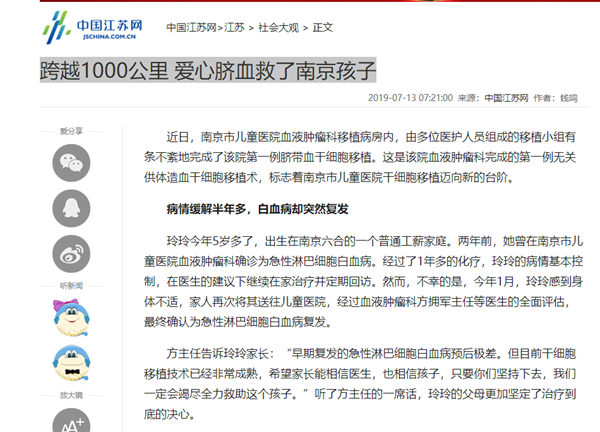Click the A+ magnifier text-size icon
600x432 pixels.
[71, 421]
